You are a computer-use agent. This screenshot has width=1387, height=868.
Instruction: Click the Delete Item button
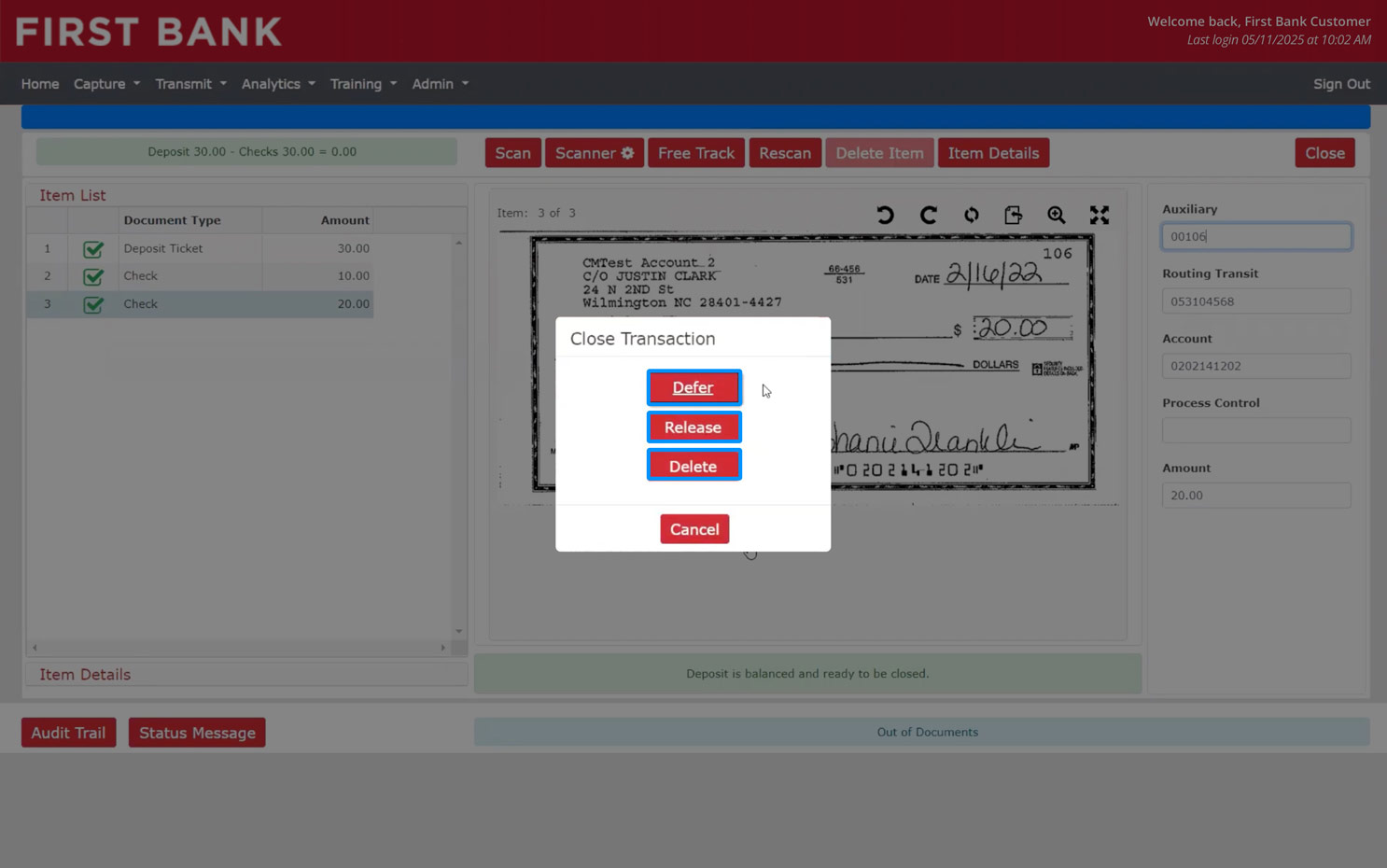click(879, 153)
